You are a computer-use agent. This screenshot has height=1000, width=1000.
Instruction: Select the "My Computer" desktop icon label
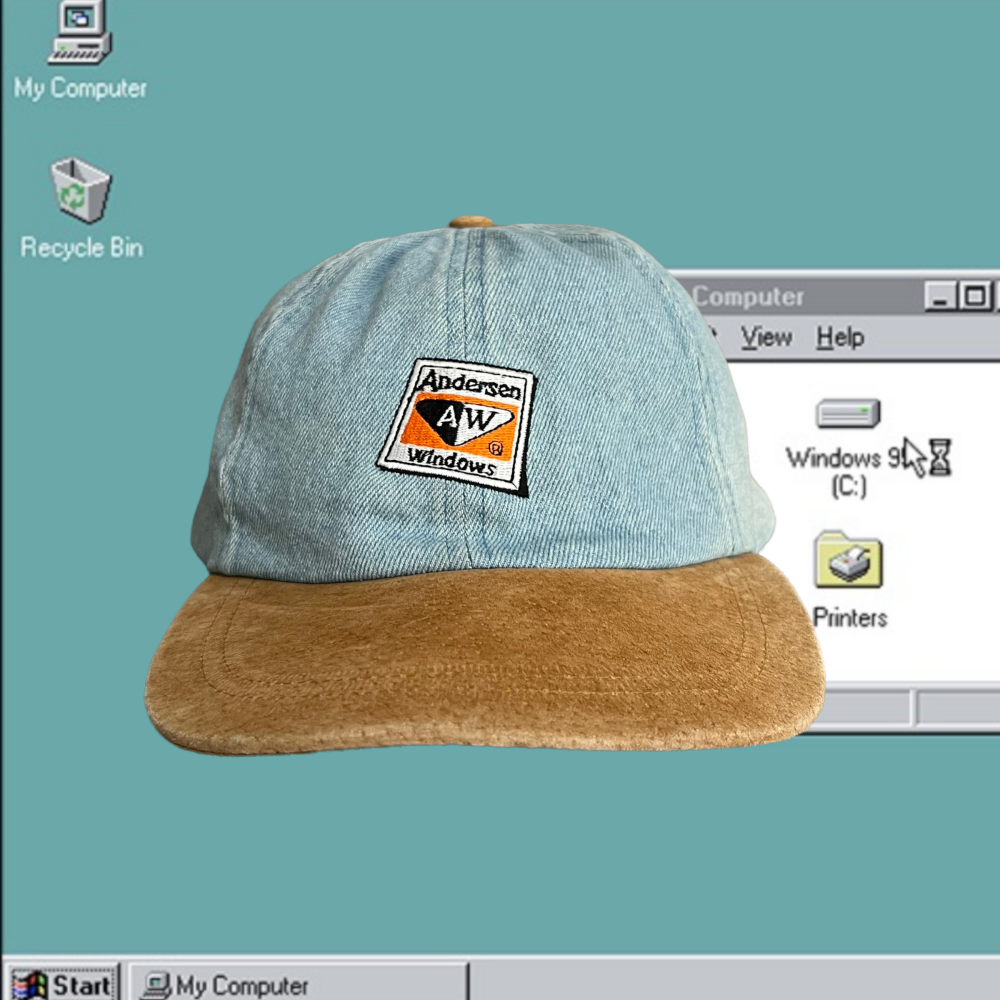coord(80,88)
